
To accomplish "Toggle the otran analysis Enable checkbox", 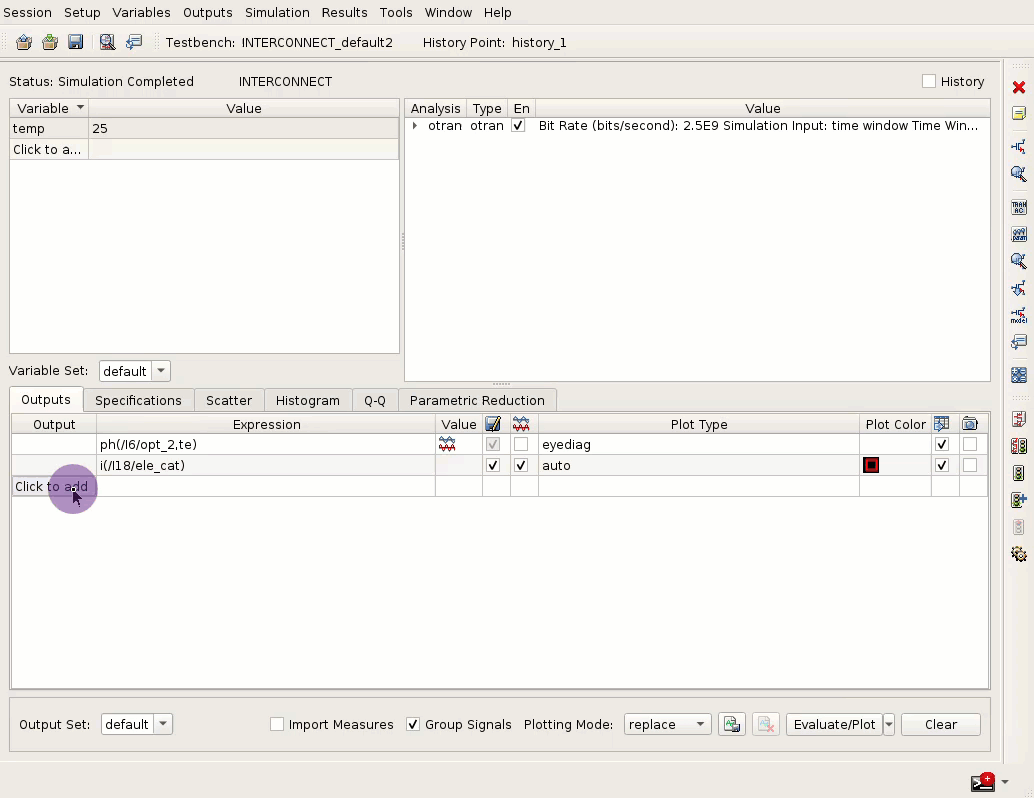I will pos(518,126).
